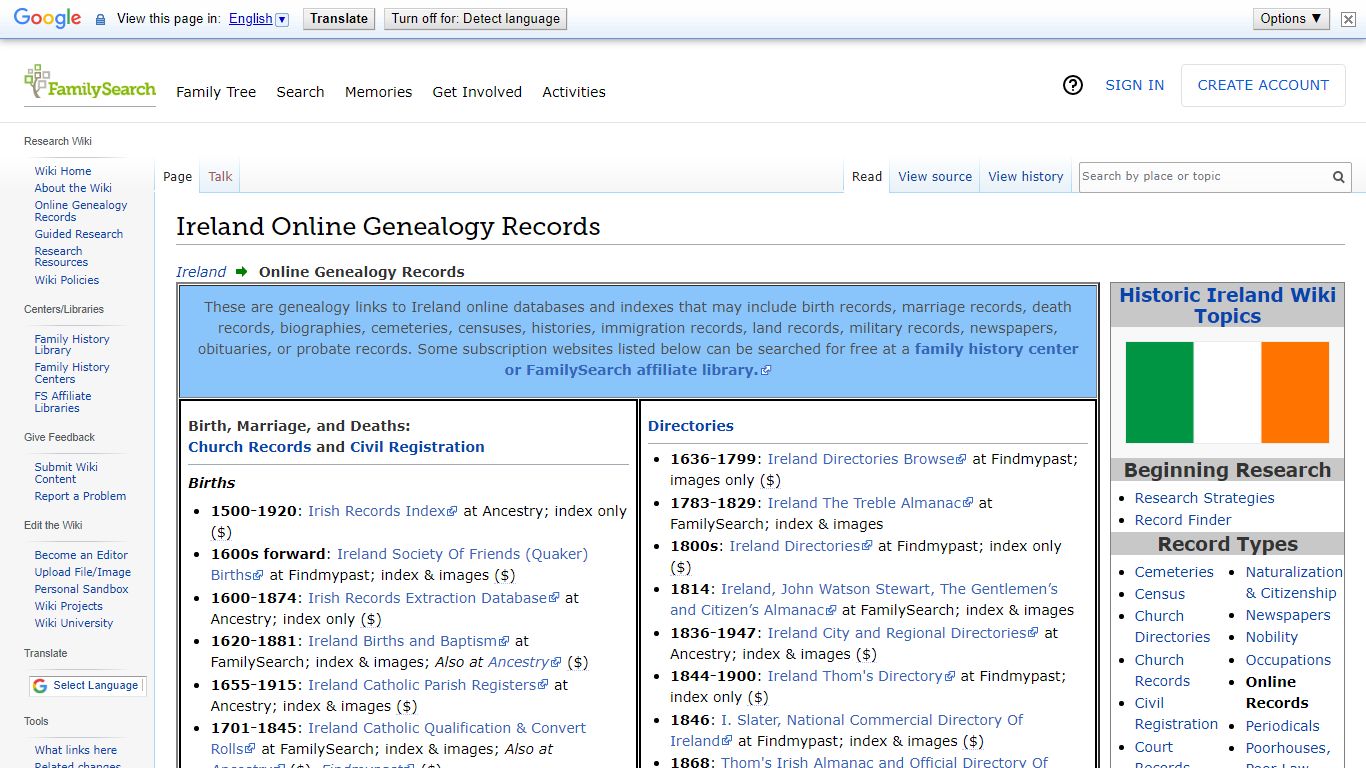1366x768 pixels.
Task: Click the Ireland flag image
Action: click(x=1227, y=392)
